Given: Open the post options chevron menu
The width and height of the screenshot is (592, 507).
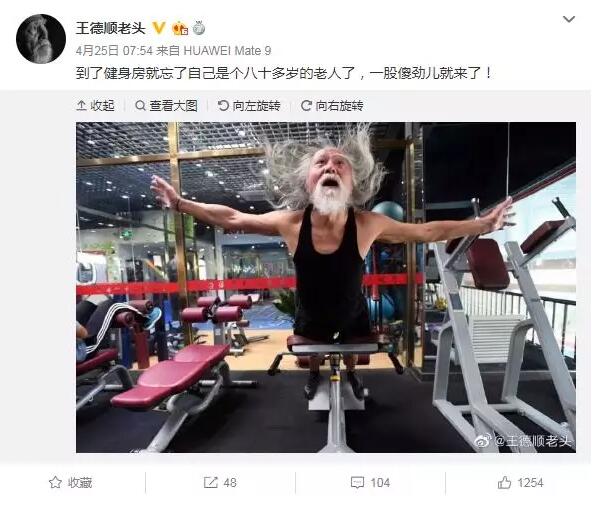Looking at the screenshot, I should click(569, 19).
